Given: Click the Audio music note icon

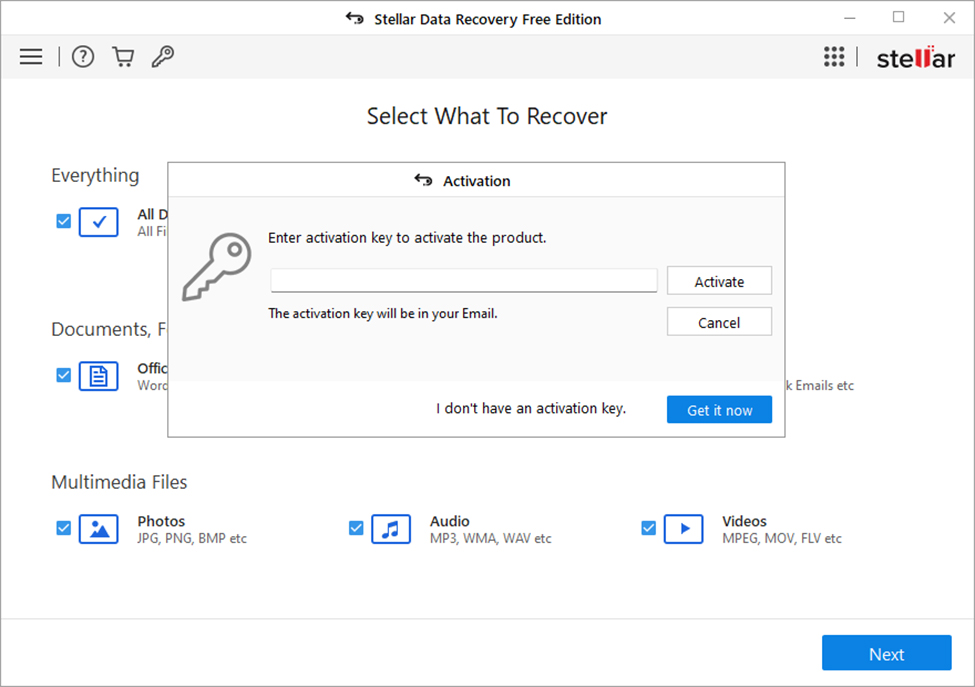Looking at the screenshot, I should [x=391, y=529].
